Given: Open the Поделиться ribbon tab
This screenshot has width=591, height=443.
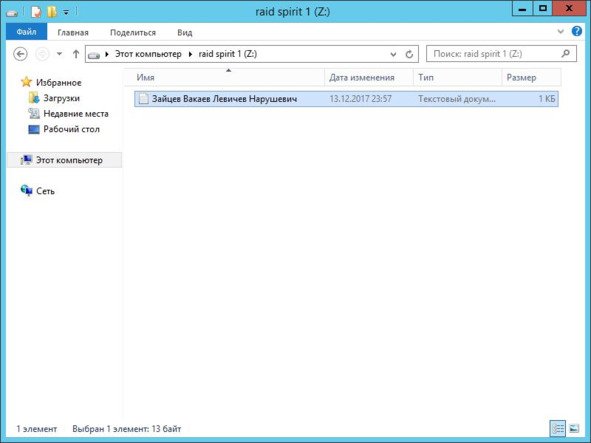Looking at the screenshot, I should click(133, 33).
